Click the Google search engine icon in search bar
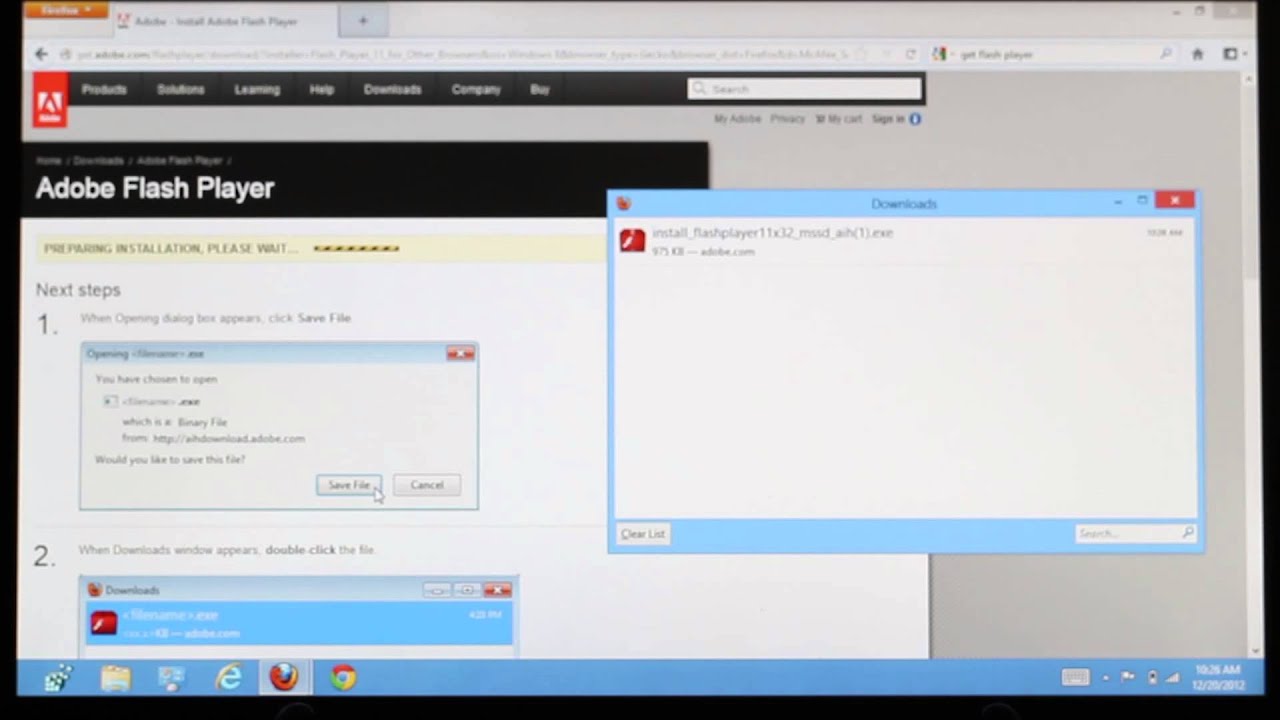 [x=940, y=54]
